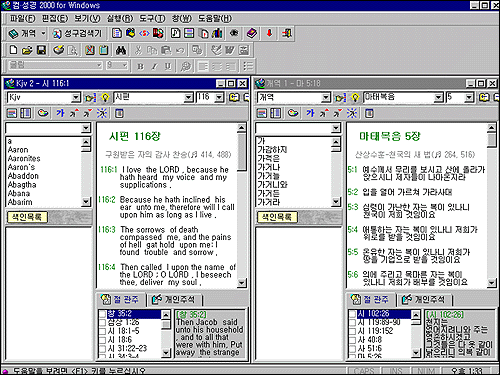Check the 창 35:2 reference checkbox
The width and height of the screenshot is (500, 375).
coord(103,314)
